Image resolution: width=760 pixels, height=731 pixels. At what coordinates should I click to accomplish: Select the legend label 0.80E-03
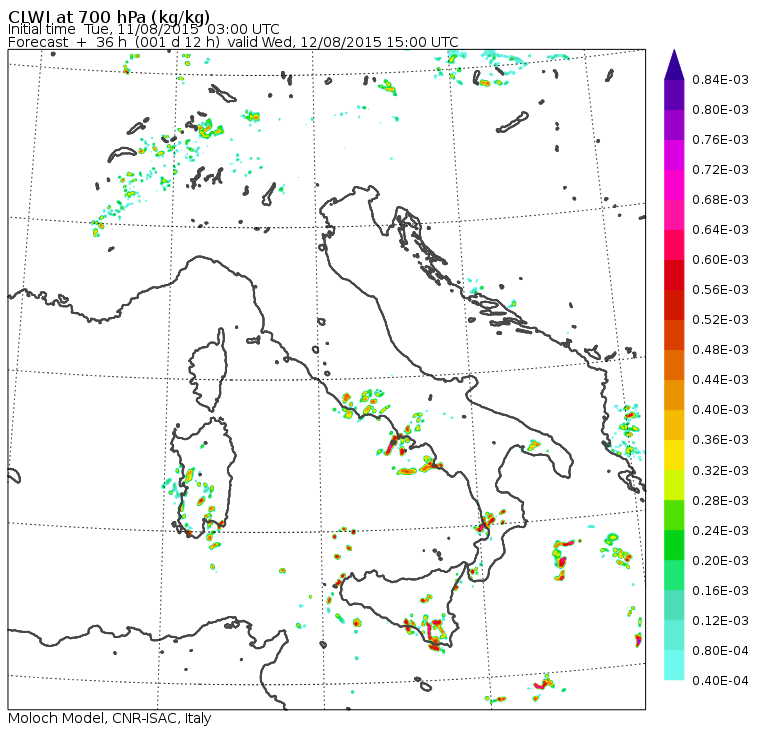(x=720, y=110)
